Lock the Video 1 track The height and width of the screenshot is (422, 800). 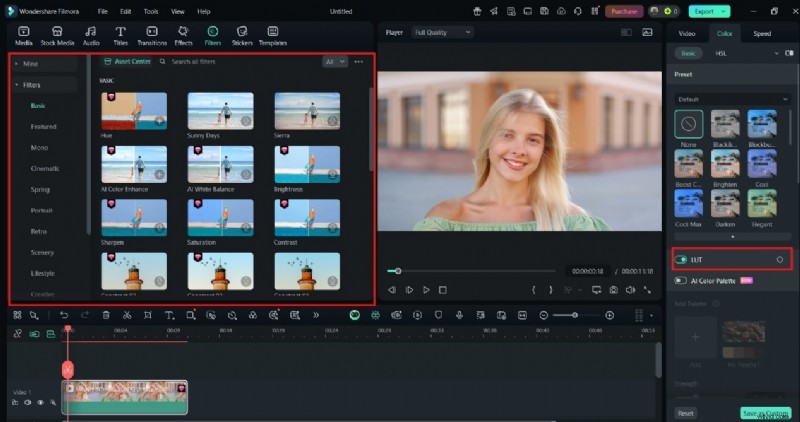[15, 403]
